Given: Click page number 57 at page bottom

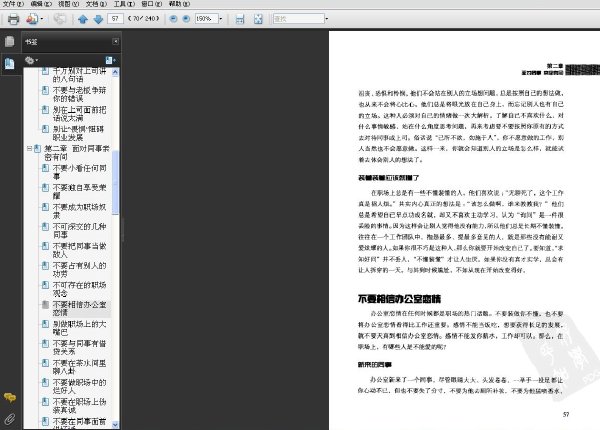Looking at the screenshot, I should click(x=566, y=414).
